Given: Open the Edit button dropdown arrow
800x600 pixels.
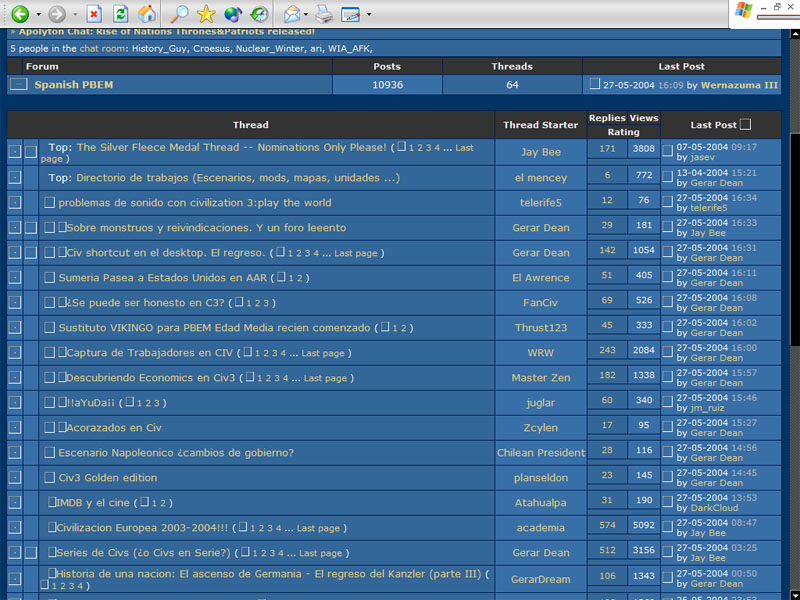Looking at the screenshot, I should (369, 14).
